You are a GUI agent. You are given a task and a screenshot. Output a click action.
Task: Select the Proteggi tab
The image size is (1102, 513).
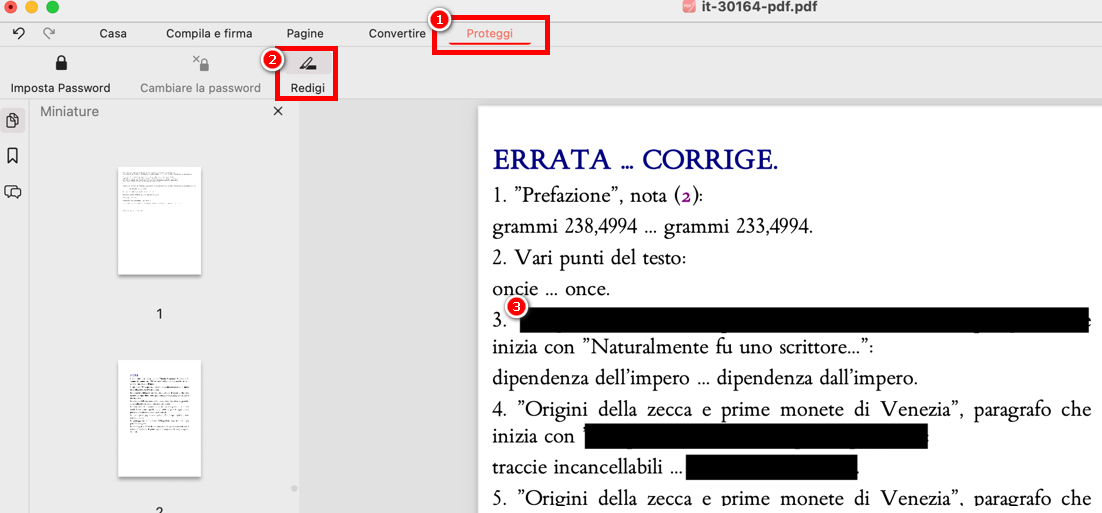pyautogui.click(x=490, y=33)
